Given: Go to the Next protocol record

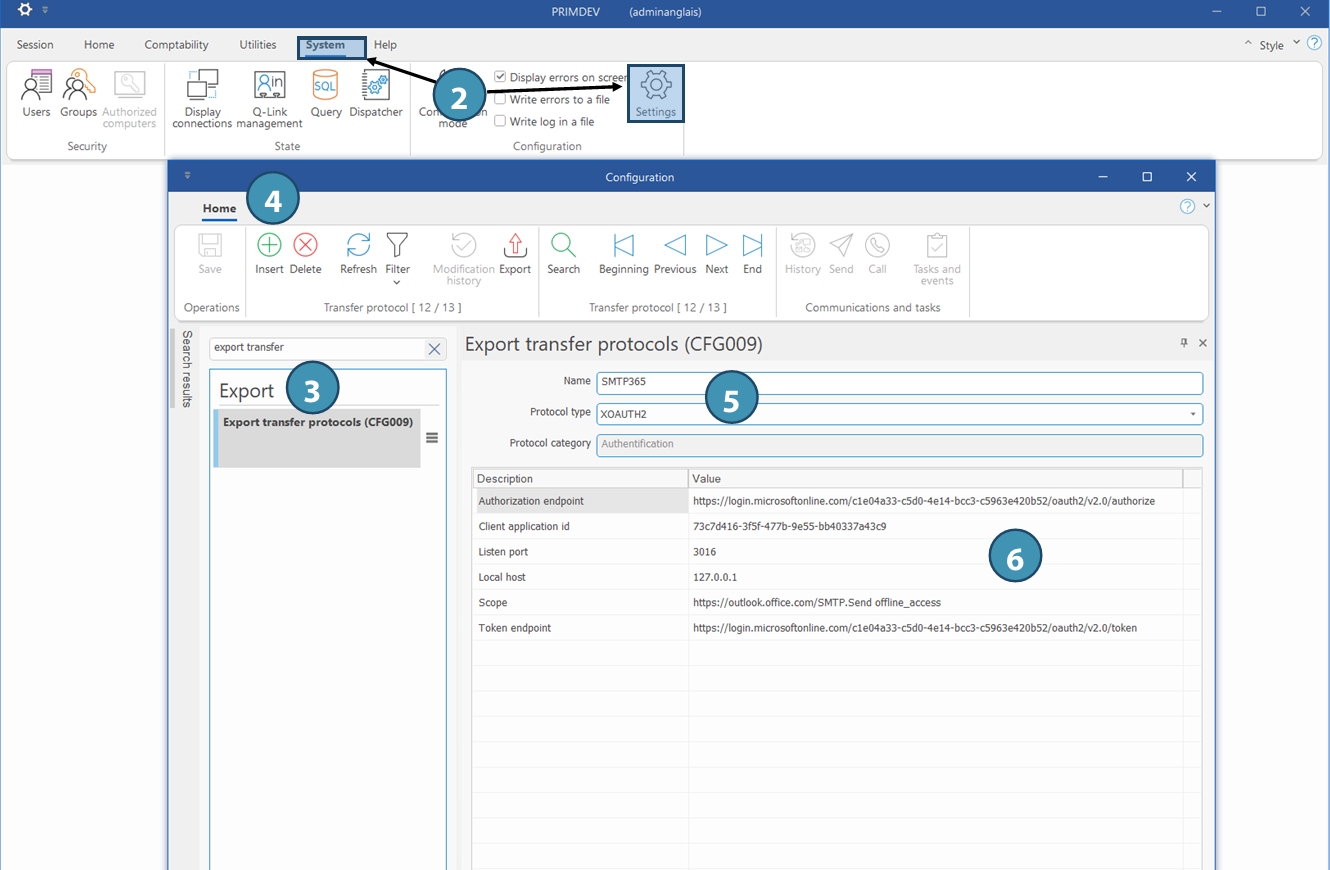Looking at the screenshot, I should [716, 246].
